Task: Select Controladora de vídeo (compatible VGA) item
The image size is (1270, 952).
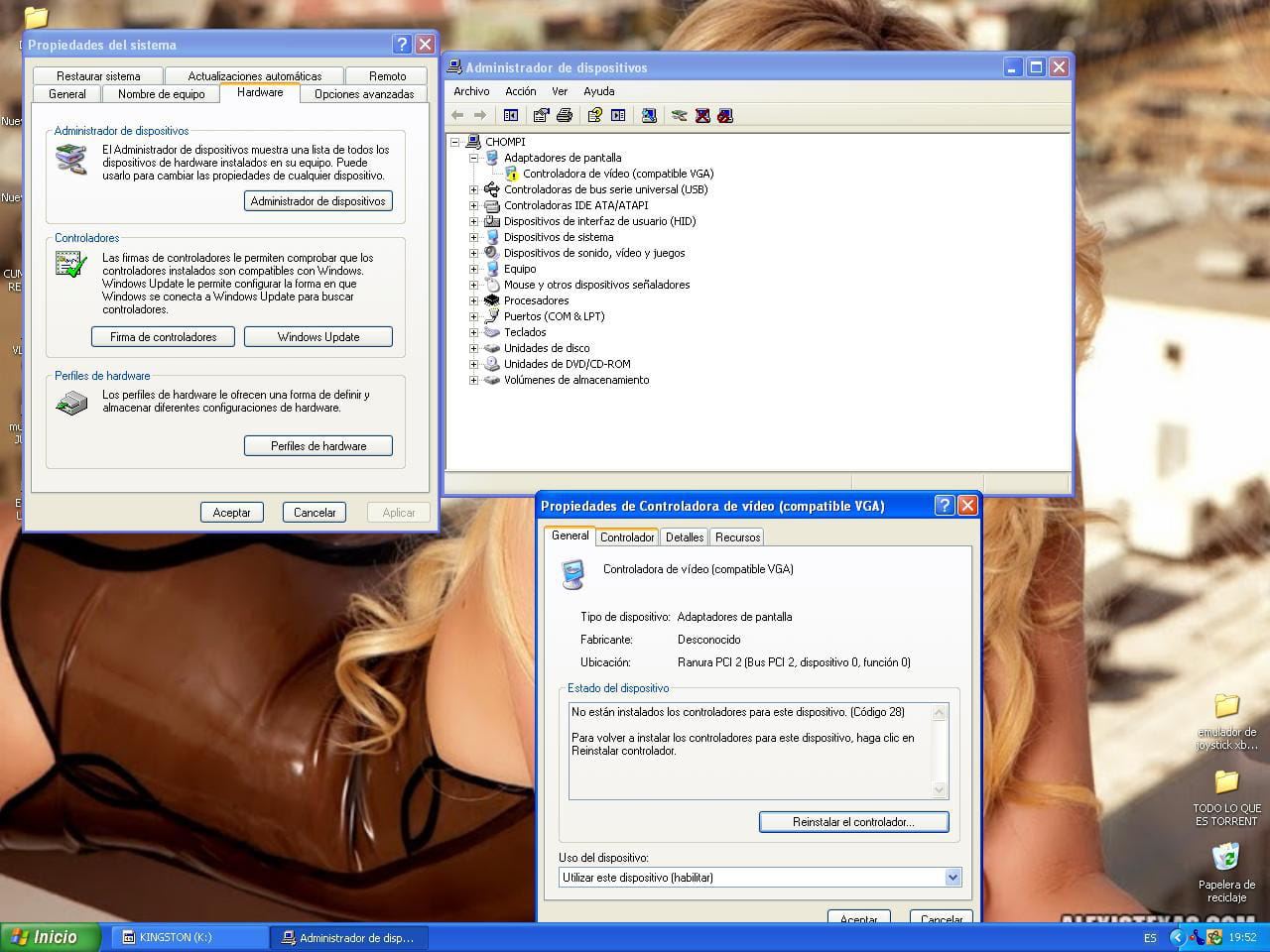Action: click(617, 174)
